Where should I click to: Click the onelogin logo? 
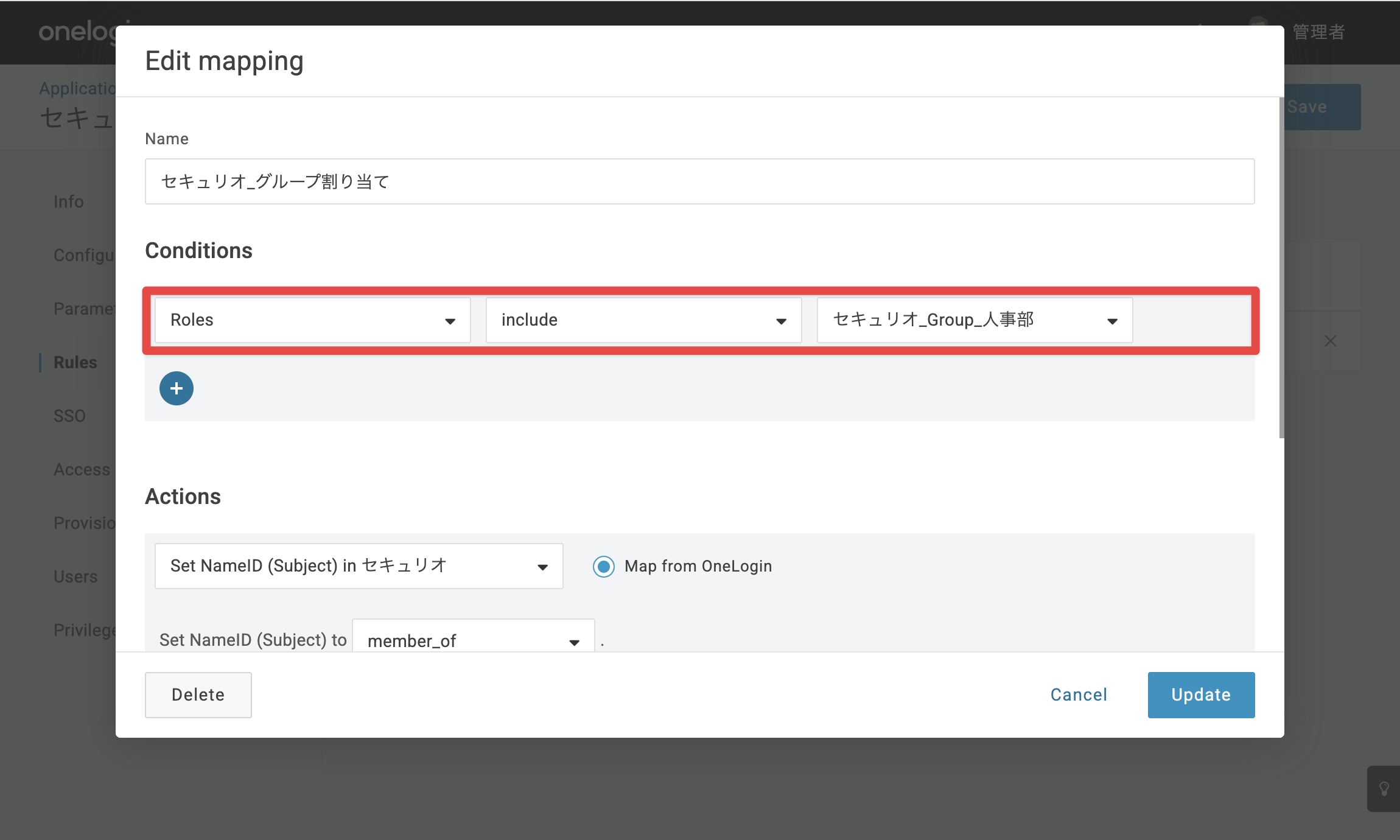(x=77, y=32)
